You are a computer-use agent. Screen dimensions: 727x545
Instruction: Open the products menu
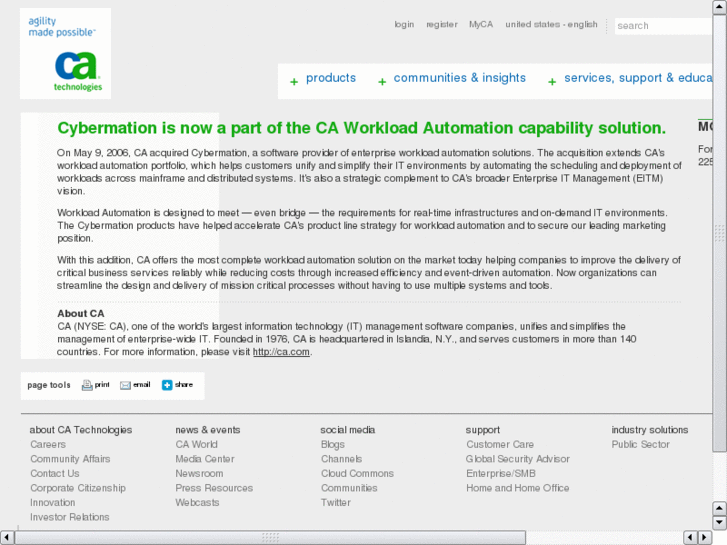[x=331, y=78]
